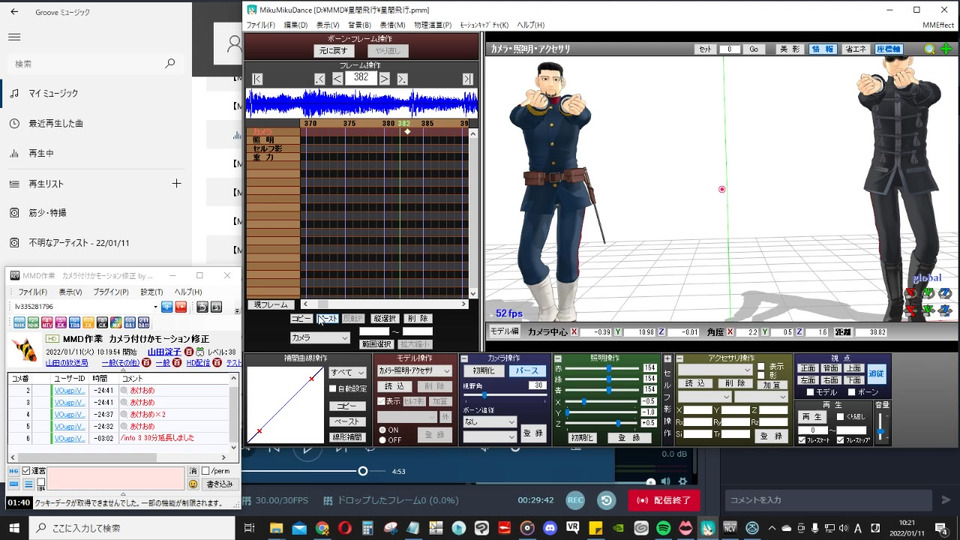Open the カメラ dropdown below the timeline
The height and width of the screenshot is (540, 960).
(319, 338)
